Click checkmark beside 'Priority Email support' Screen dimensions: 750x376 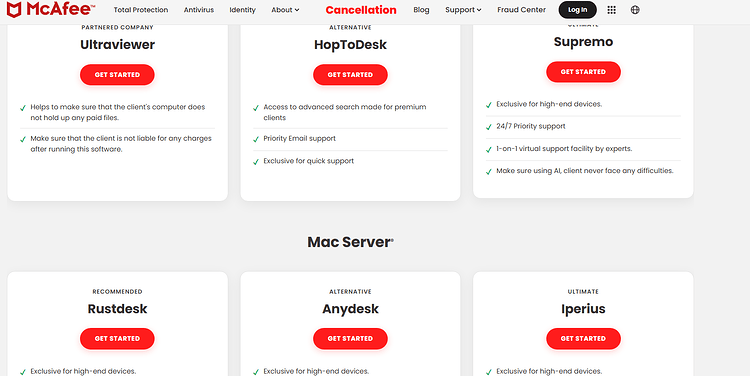pos(256,139)
